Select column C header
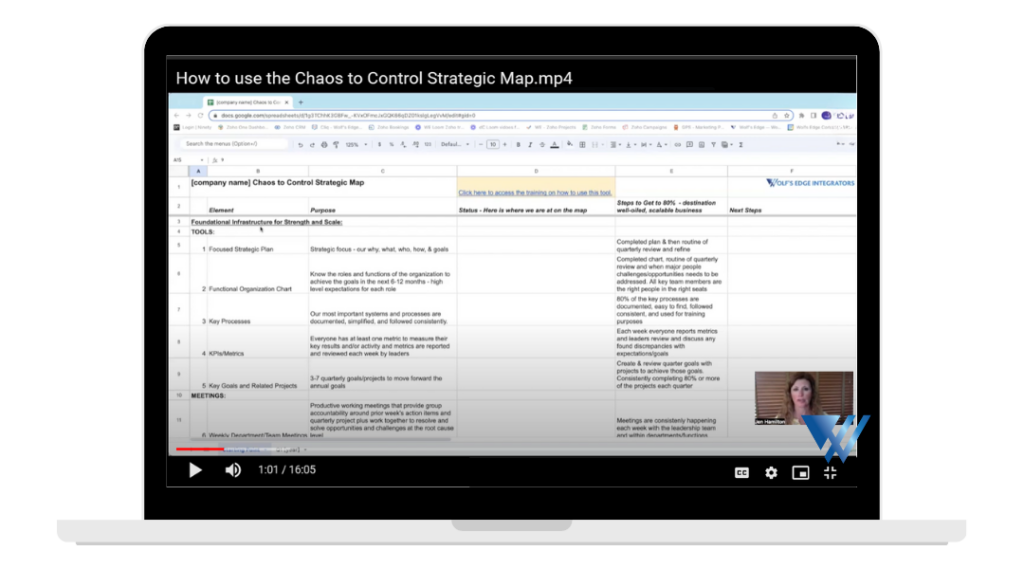 (x=383, y=171)
